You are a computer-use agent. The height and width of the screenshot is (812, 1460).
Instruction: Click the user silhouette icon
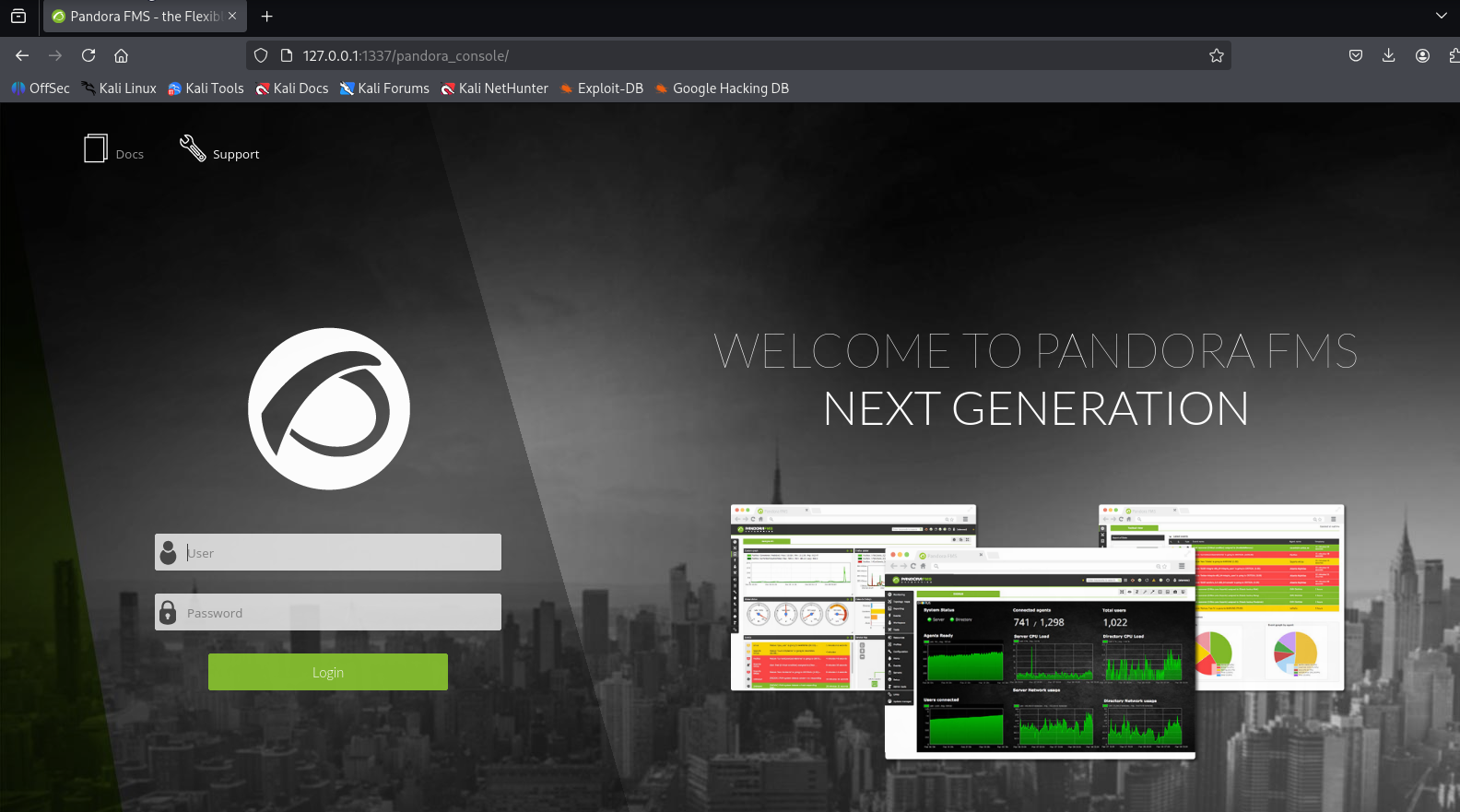[x=168, y=552]
